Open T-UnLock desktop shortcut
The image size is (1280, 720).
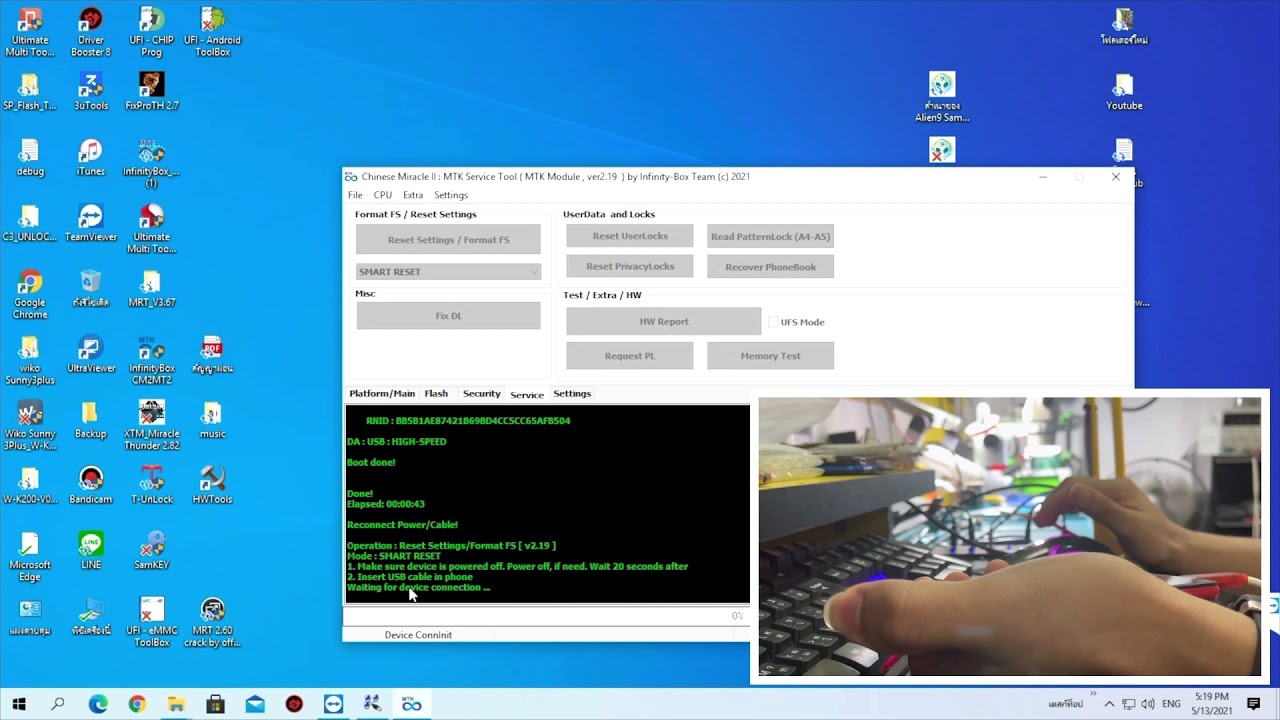click(152, 485)
